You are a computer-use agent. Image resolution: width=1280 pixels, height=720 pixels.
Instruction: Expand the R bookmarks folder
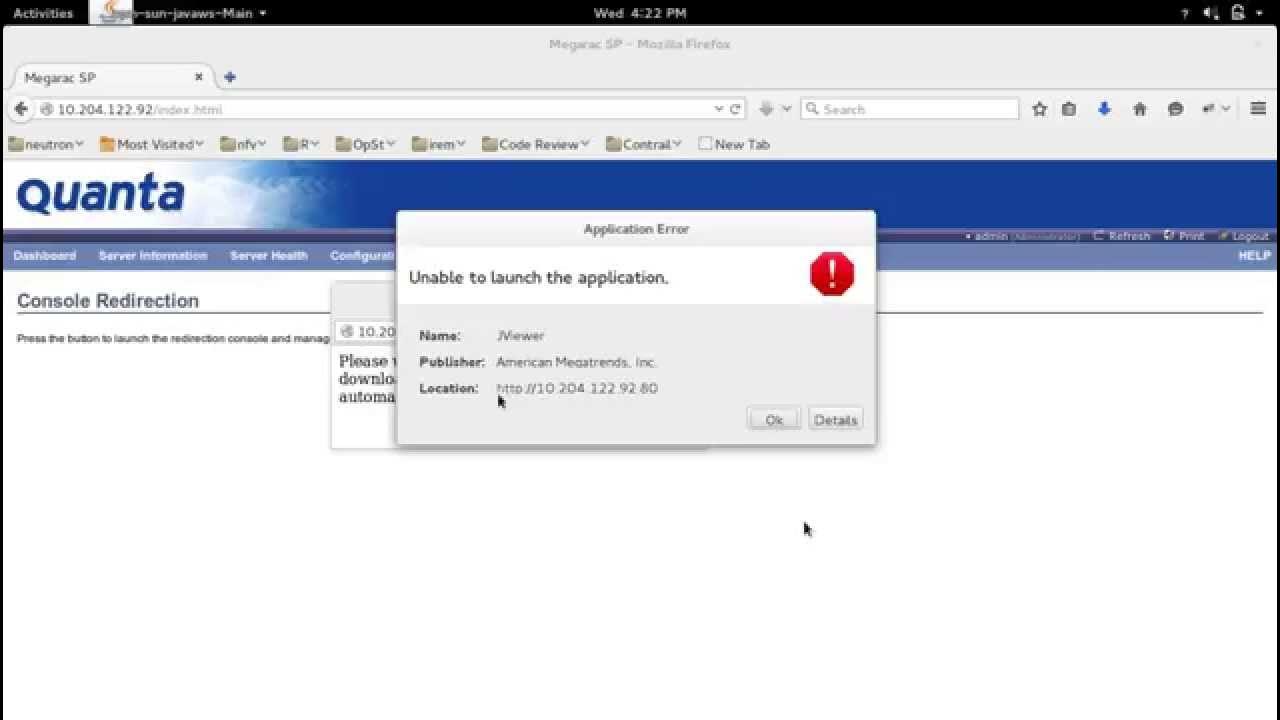point(301,144)
